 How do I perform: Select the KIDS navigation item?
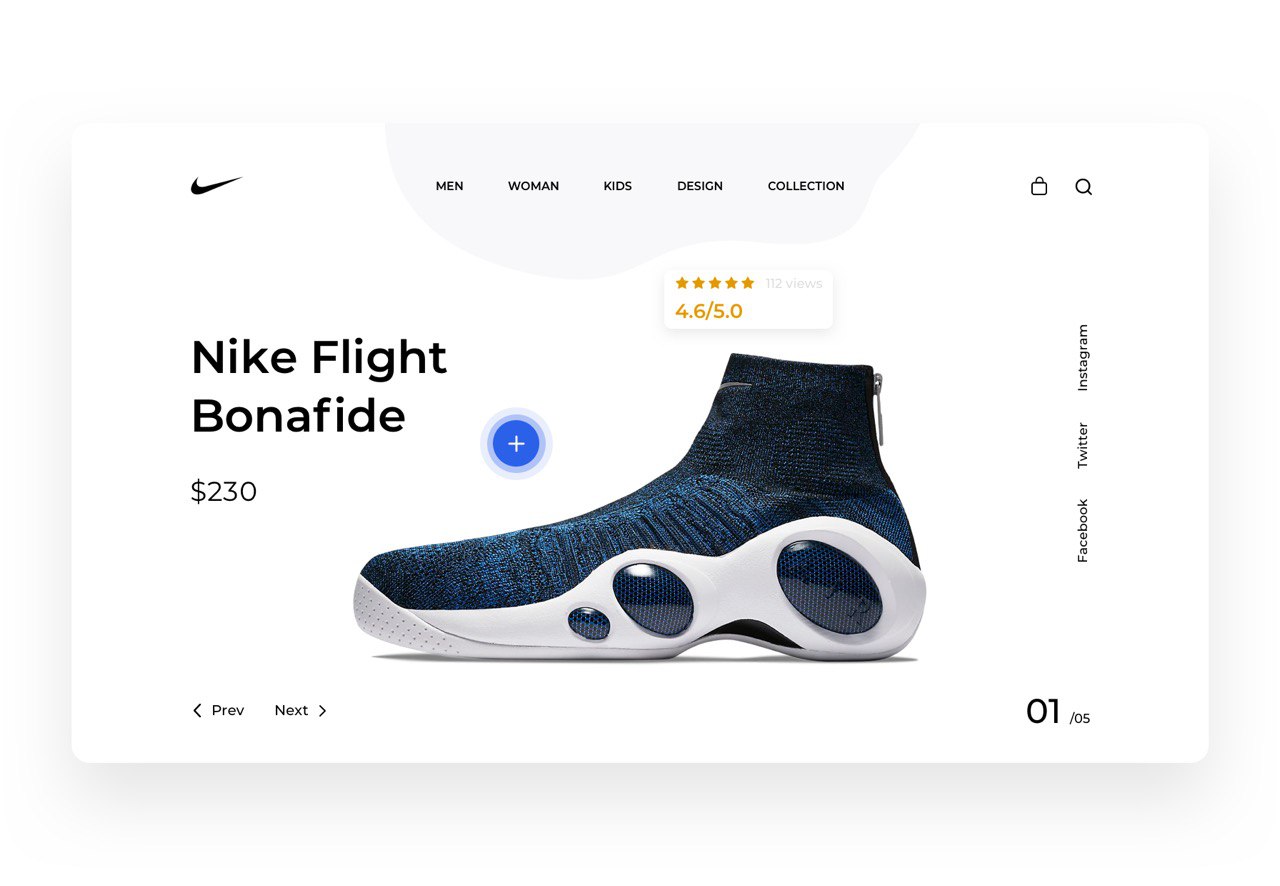tap(618, 186)
